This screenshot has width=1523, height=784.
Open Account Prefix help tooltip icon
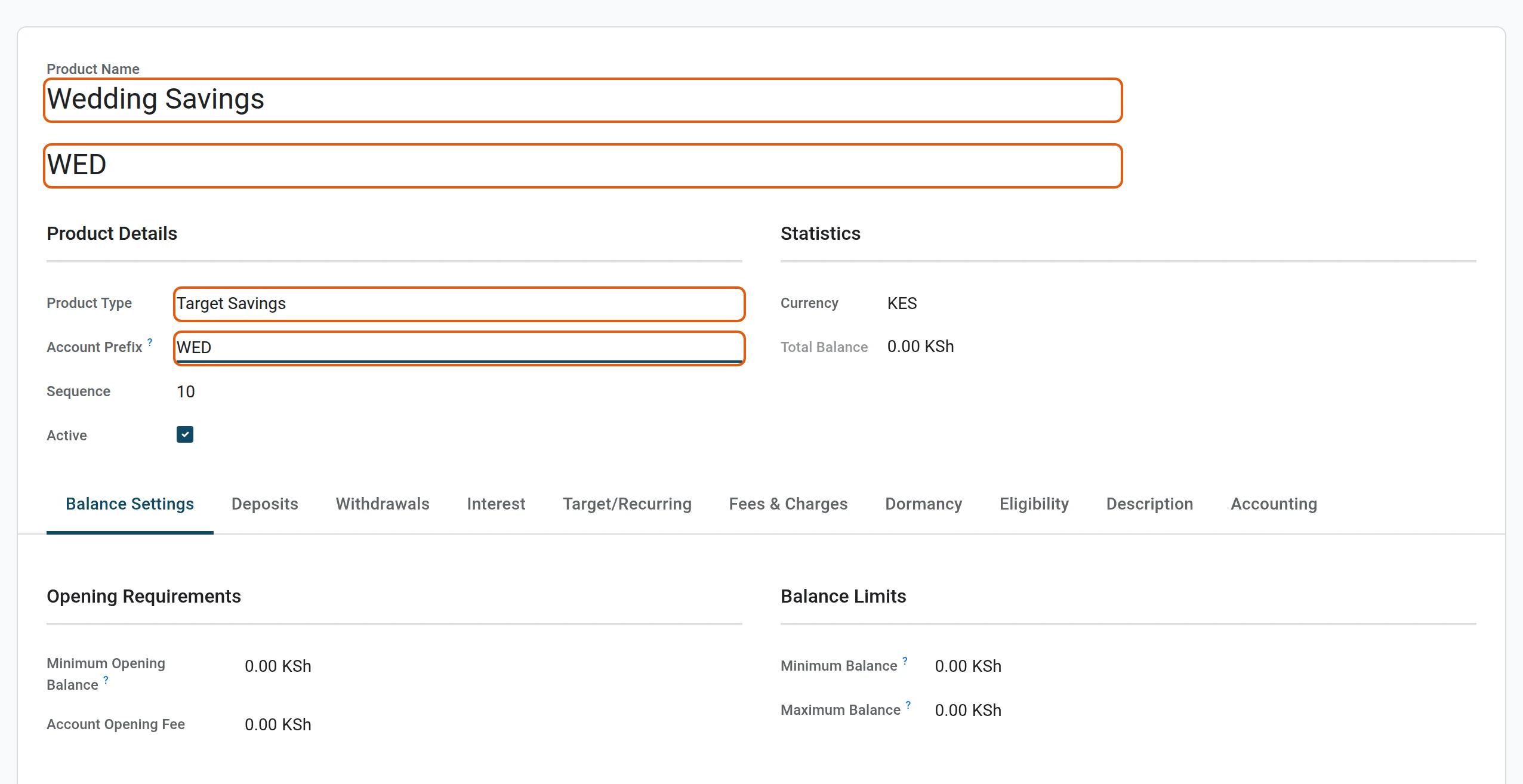(x=150, y=342)
